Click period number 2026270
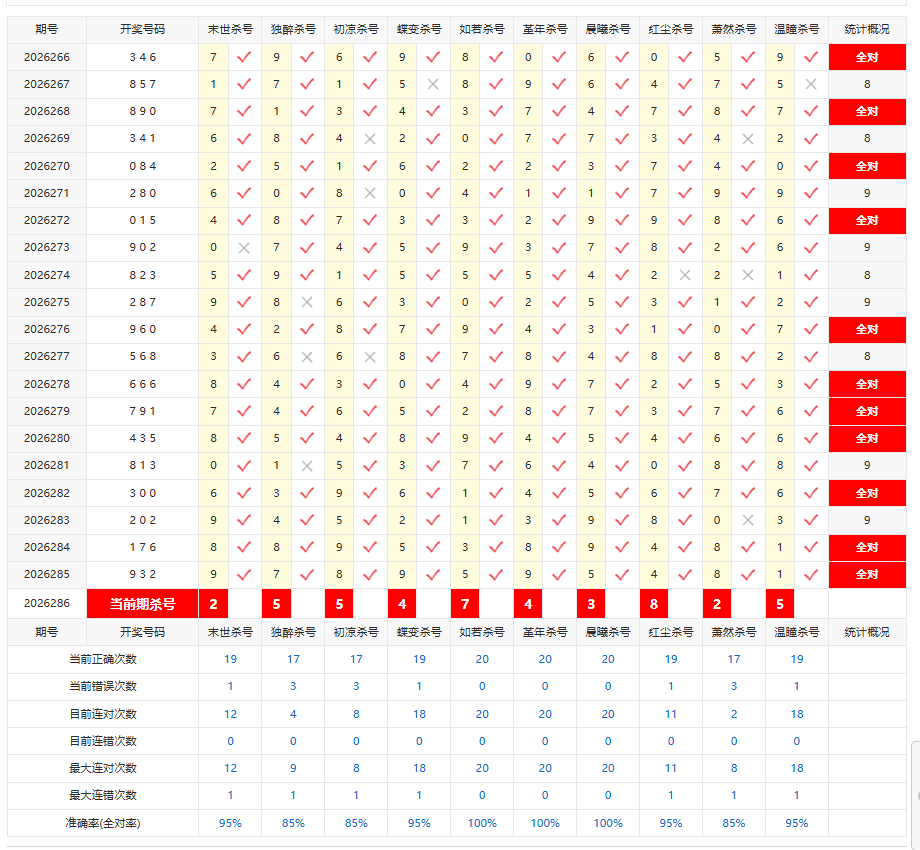 pos(47,166)
